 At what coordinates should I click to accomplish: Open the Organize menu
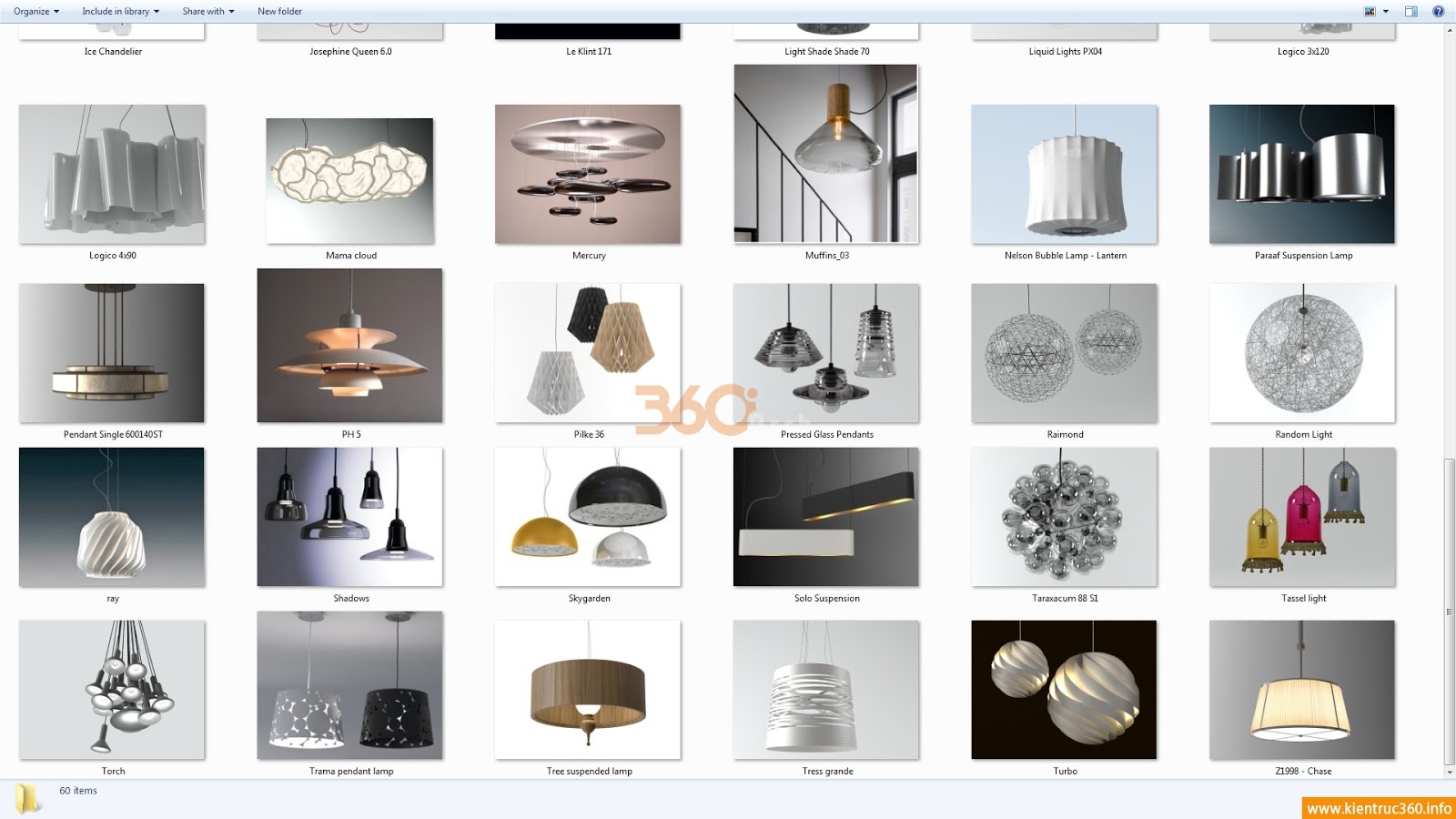click(x=36, y=11)
